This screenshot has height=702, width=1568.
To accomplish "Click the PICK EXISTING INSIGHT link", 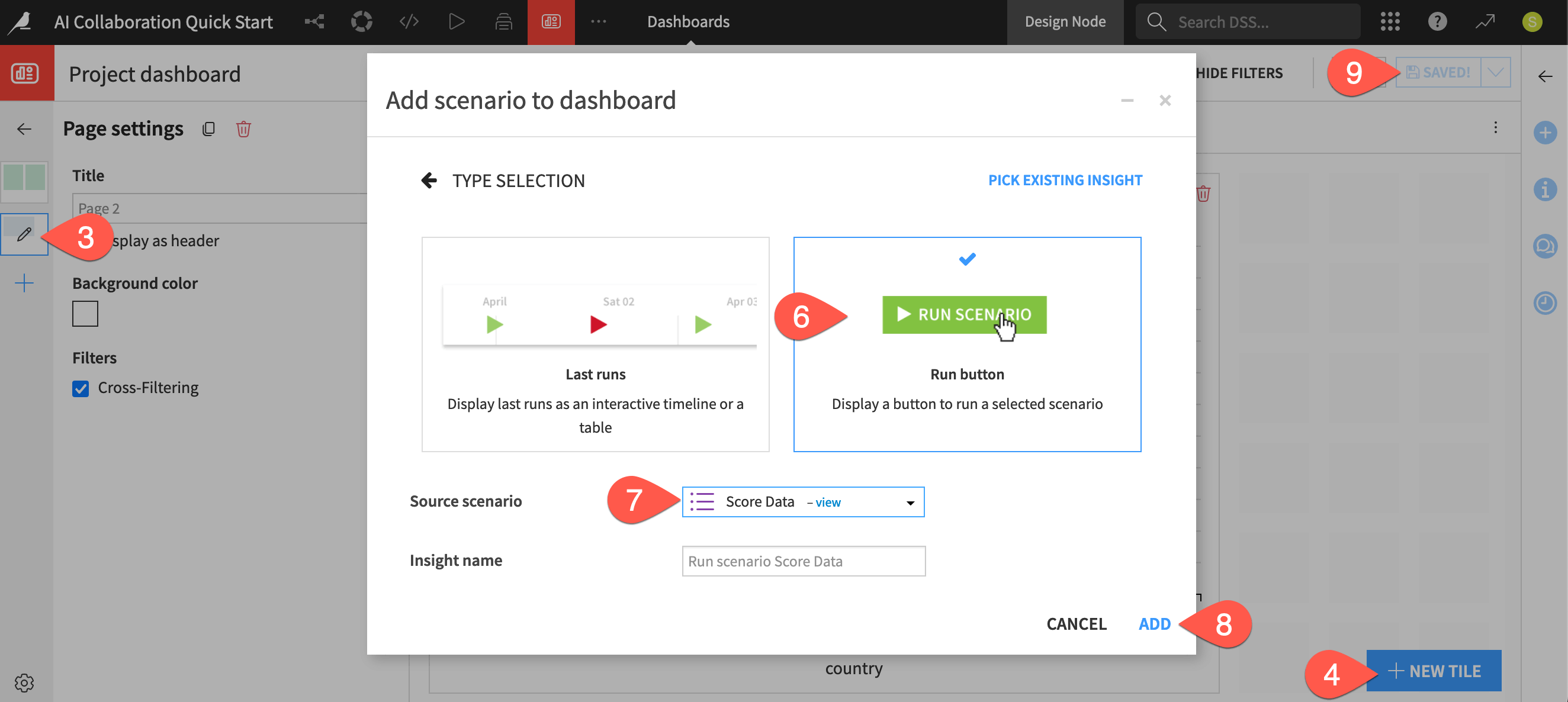I will [x=1065, y=180].
